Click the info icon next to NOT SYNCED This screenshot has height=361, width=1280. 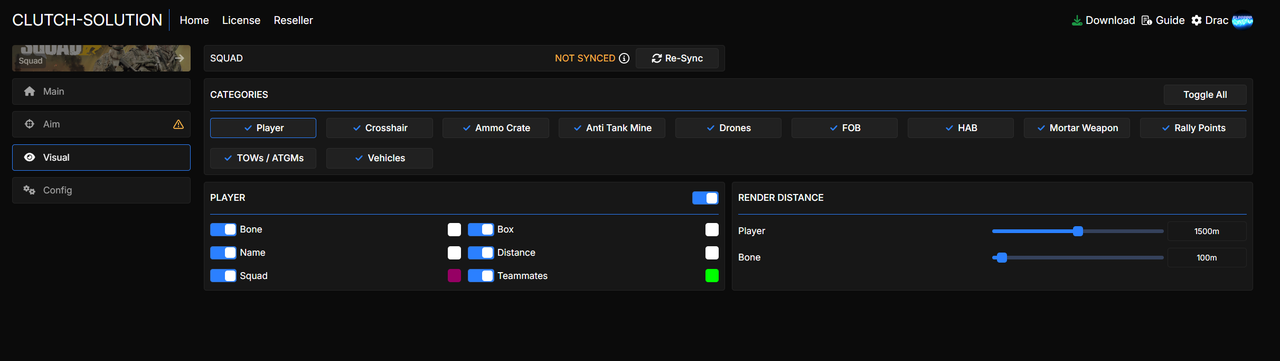click(x=624, y=58)
